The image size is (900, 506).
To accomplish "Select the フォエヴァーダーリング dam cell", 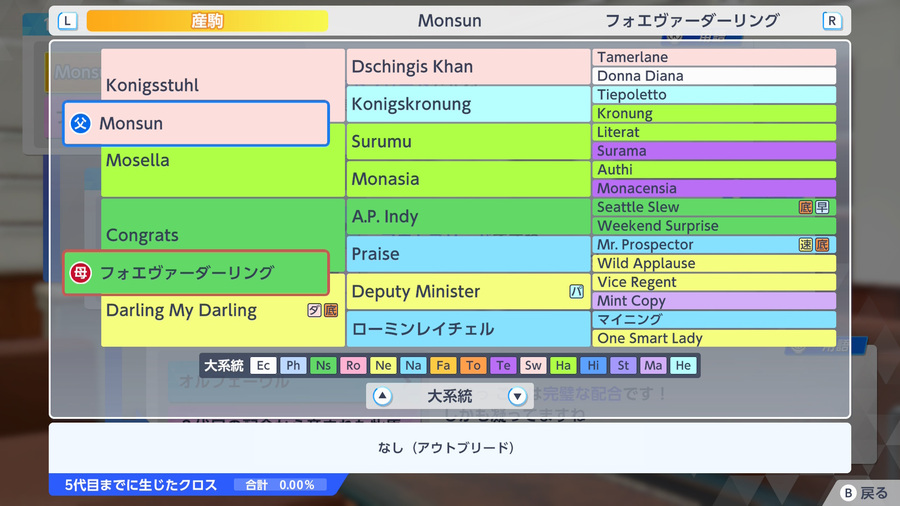I will tap(196, 273).
